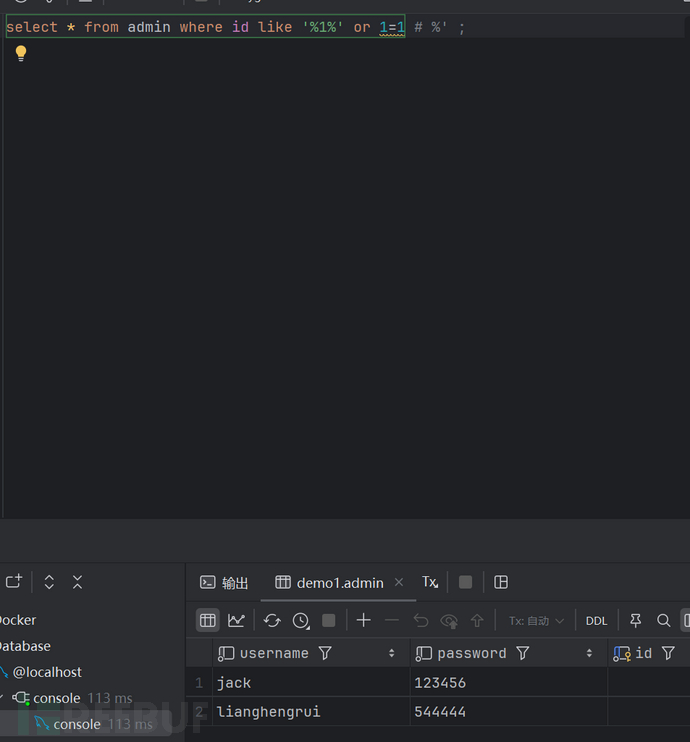Preview pending changes eye icon
The height and width of the screenshot is (742, 690).
pyautogui.click(x=449, y=620)
